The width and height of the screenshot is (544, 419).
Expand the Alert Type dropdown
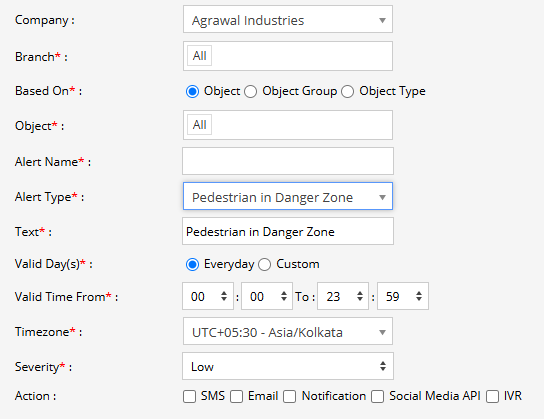coord(288,196)
